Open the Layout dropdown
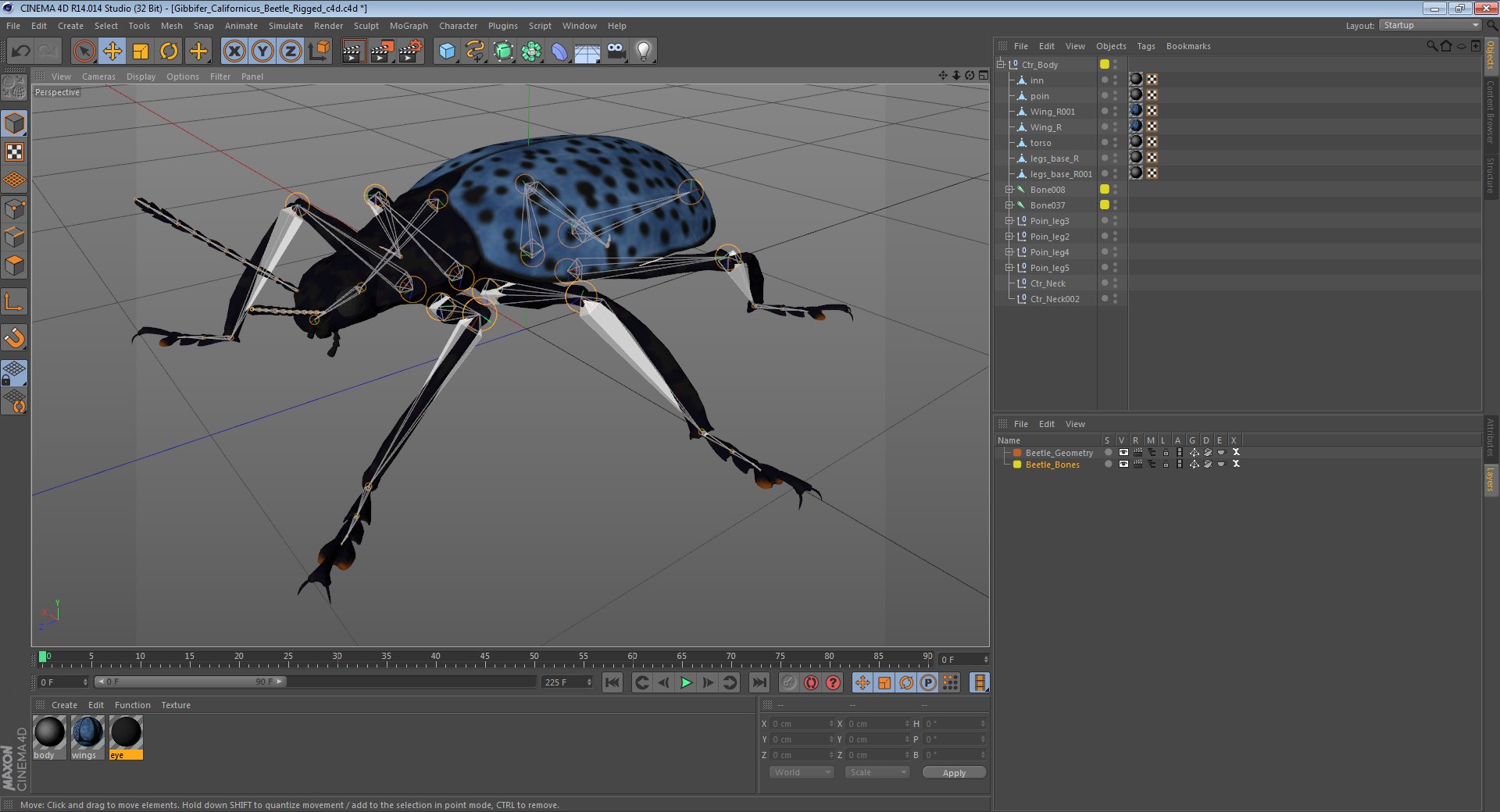 (1430, 26)
